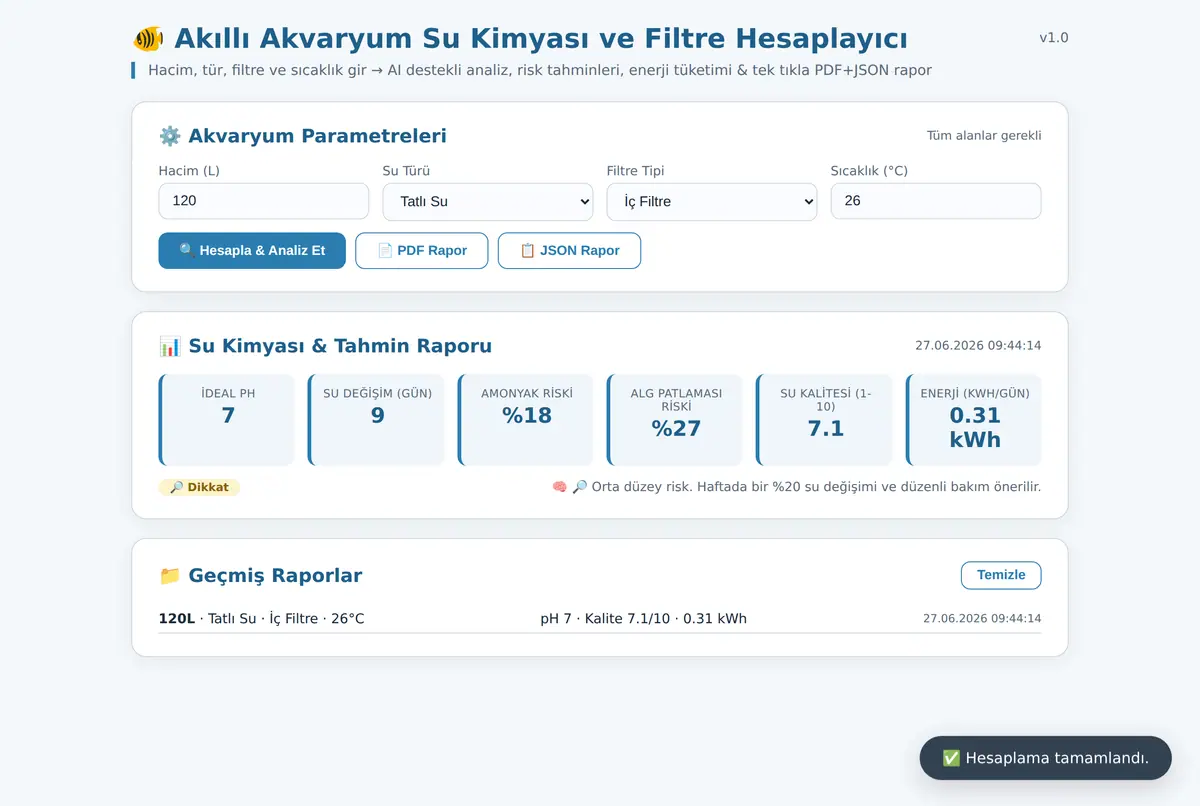
Task: Click the Enerji 0.31 kWh card
Action: (x=974, y=420)
